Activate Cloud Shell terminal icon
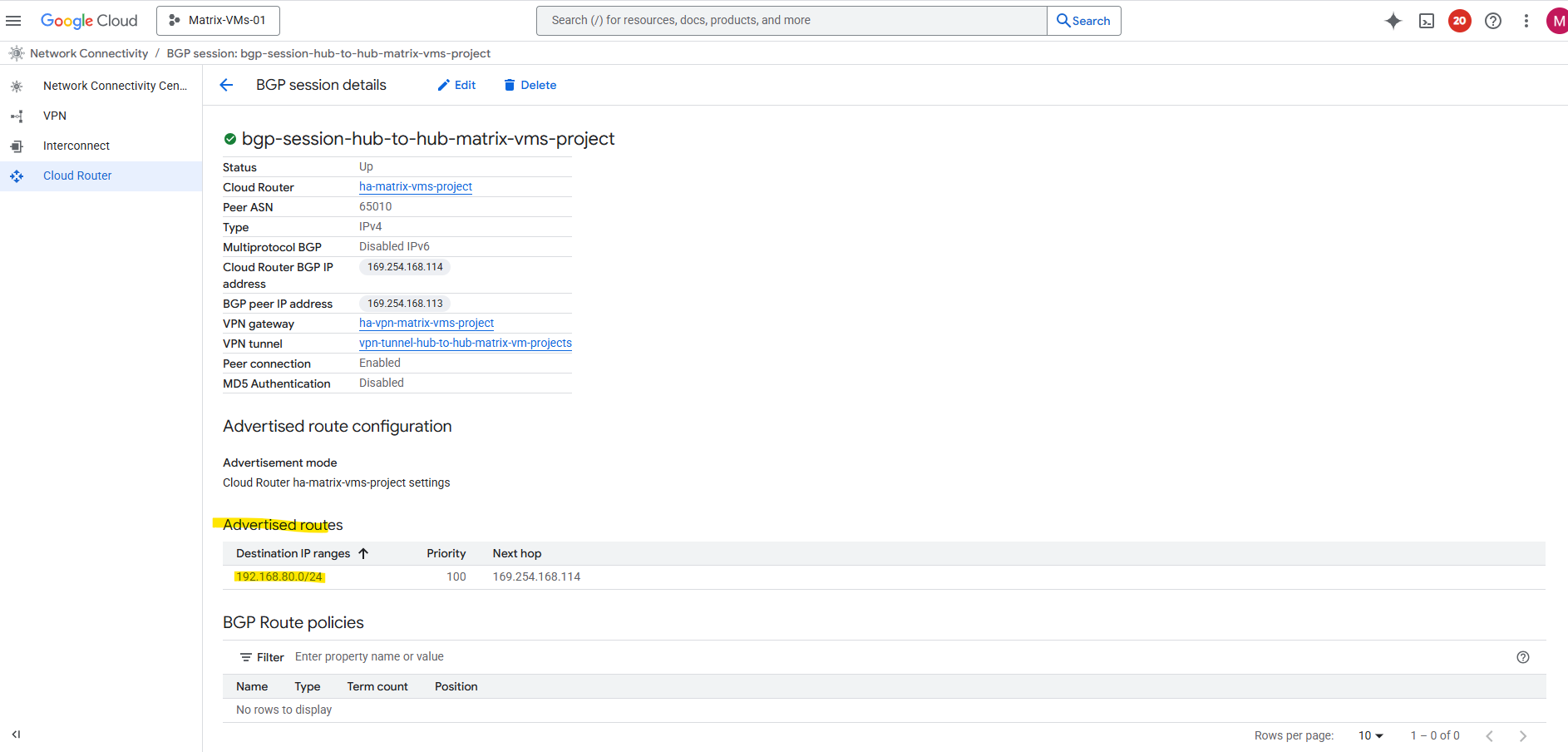This screenshot has height=752, width=1568. tap(1427, 21)
